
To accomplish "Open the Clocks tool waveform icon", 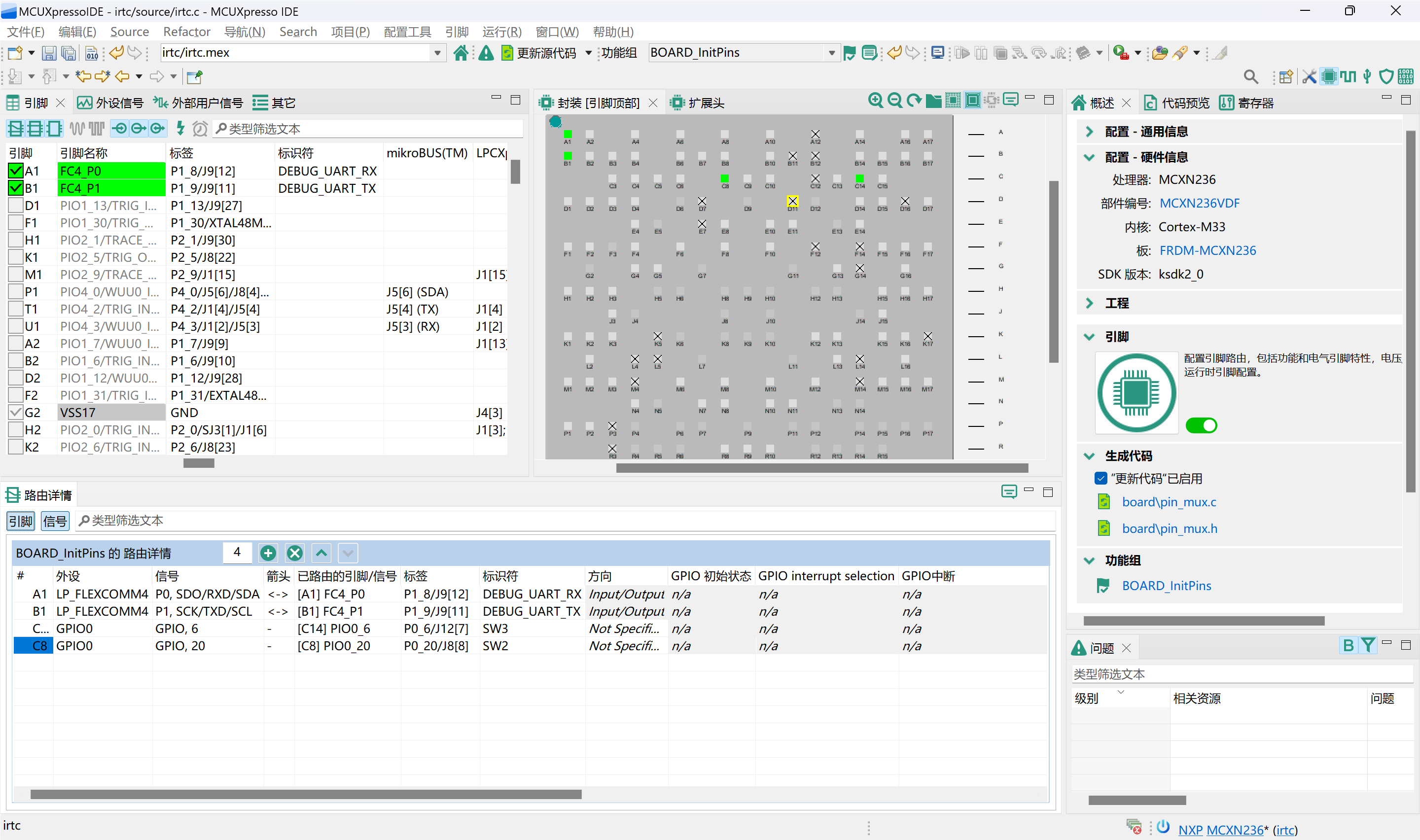I will click(1348, 76).
